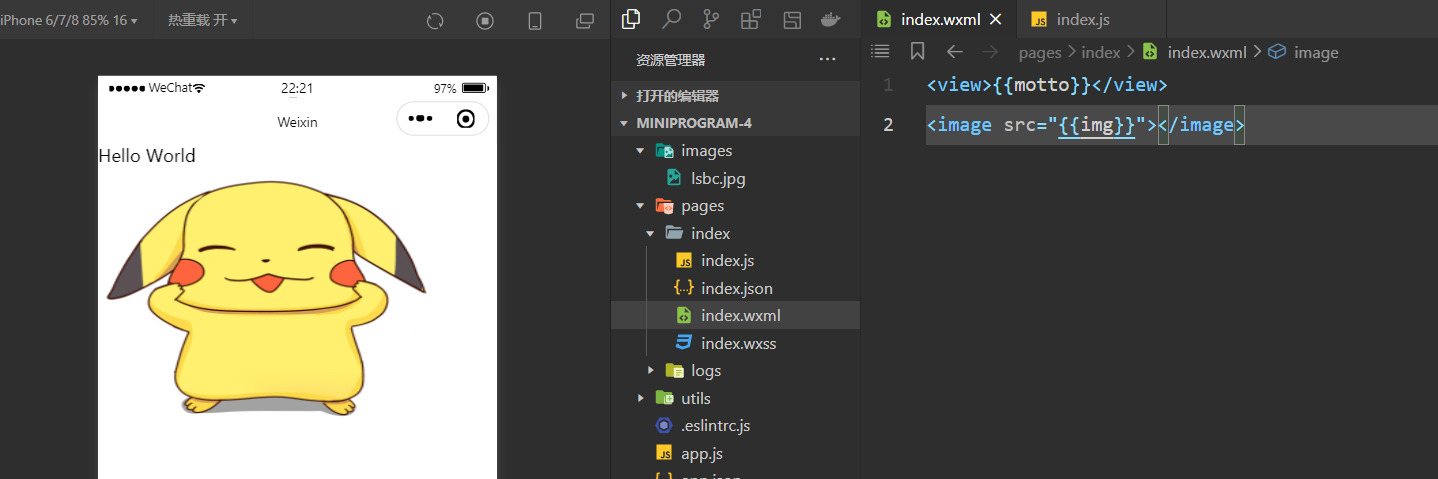Image resolution: width=1438 pixels, height=479 pixels.
Task: Expand the logs folder
Action: [x=735, y=371]
